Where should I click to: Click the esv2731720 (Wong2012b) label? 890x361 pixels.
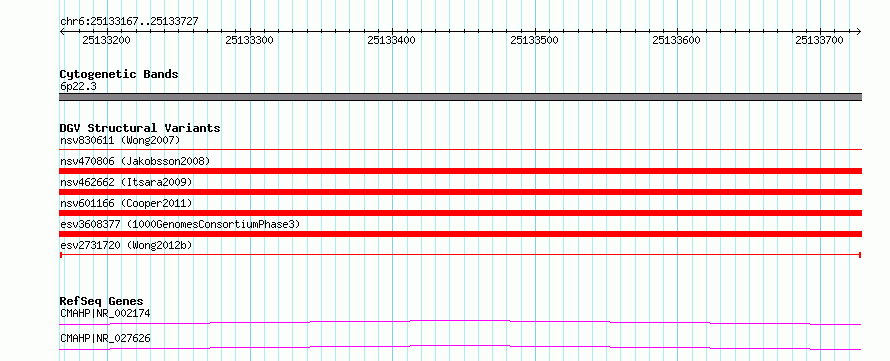tap(126, 245)
